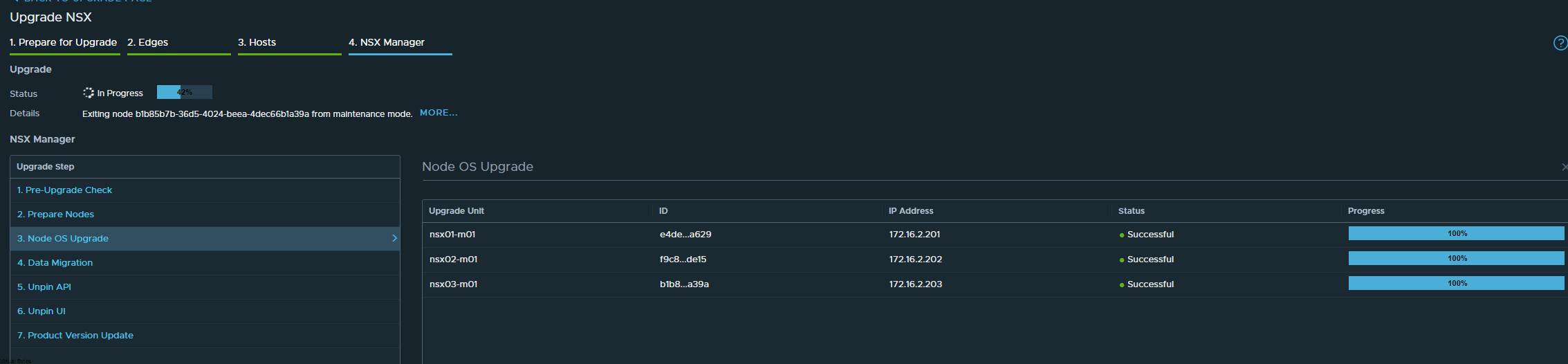Image resolution: width=1568 pixels, height=364 pixels.
Task: Select the nsx02-m01 upgrade unit cell
Action: [454, 260]
